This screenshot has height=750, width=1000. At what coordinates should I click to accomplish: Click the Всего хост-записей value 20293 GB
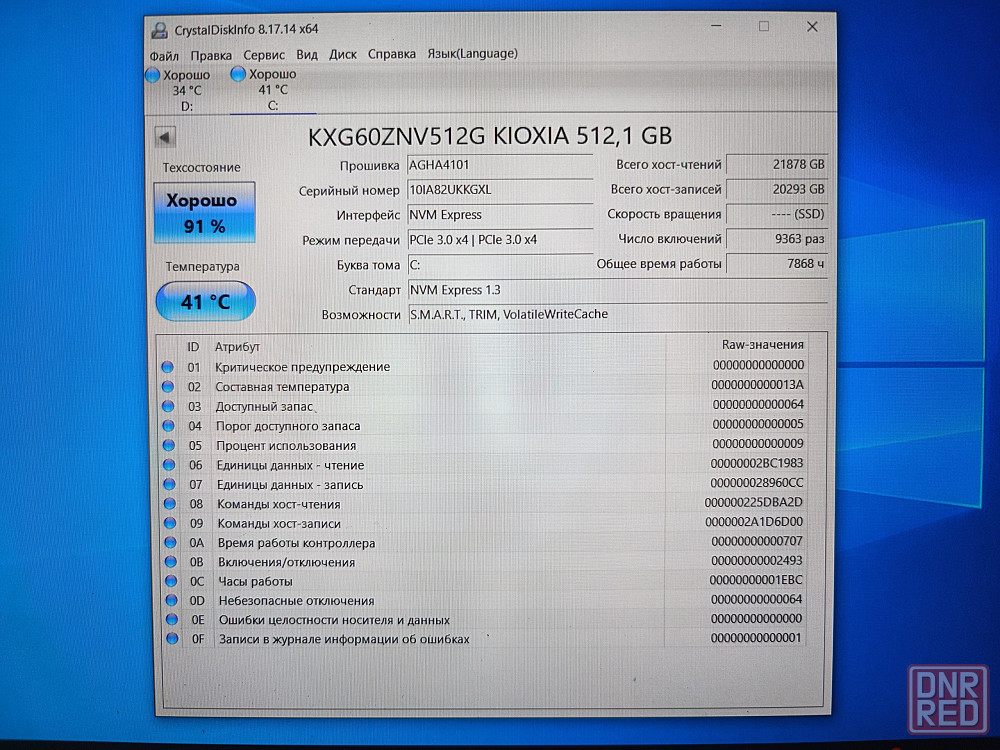777,189
